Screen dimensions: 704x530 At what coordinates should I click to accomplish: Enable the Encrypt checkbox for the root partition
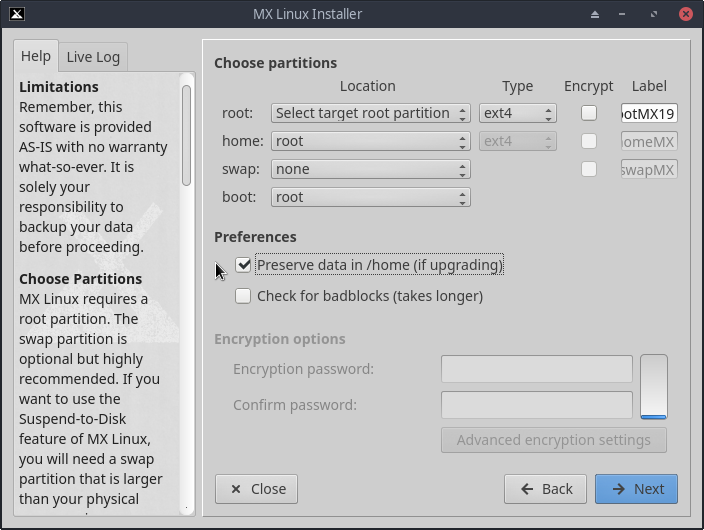click(x=589, y=113)
